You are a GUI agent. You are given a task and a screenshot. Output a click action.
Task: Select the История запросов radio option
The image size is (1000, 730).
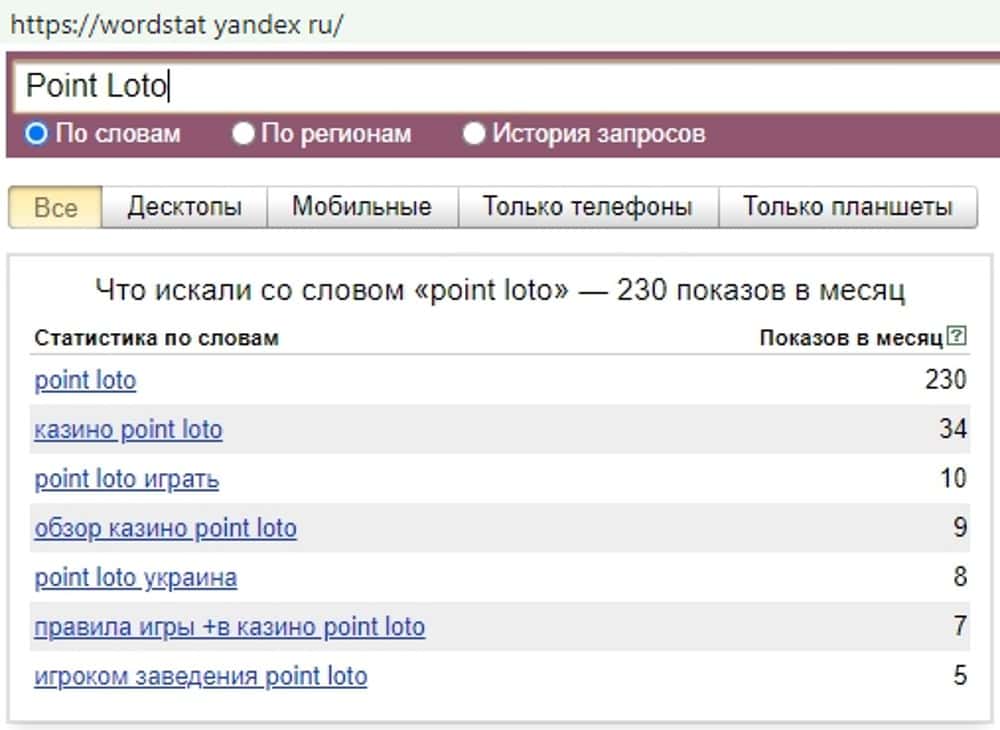tap(474, 134)
